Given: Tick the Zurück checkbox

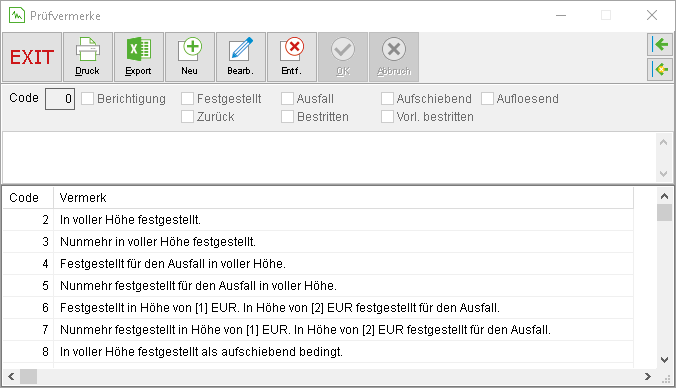Looking at the screenshot, I should click(x=187, y=117).
